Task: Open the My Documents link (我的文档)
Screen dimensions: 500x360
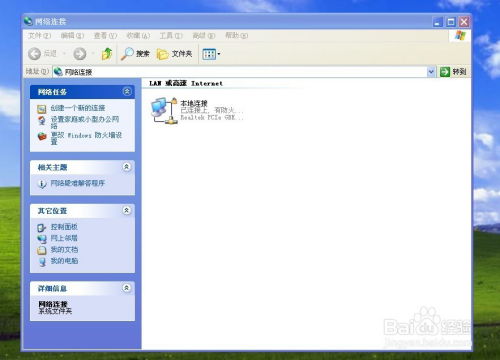Action: click(64, 250)
